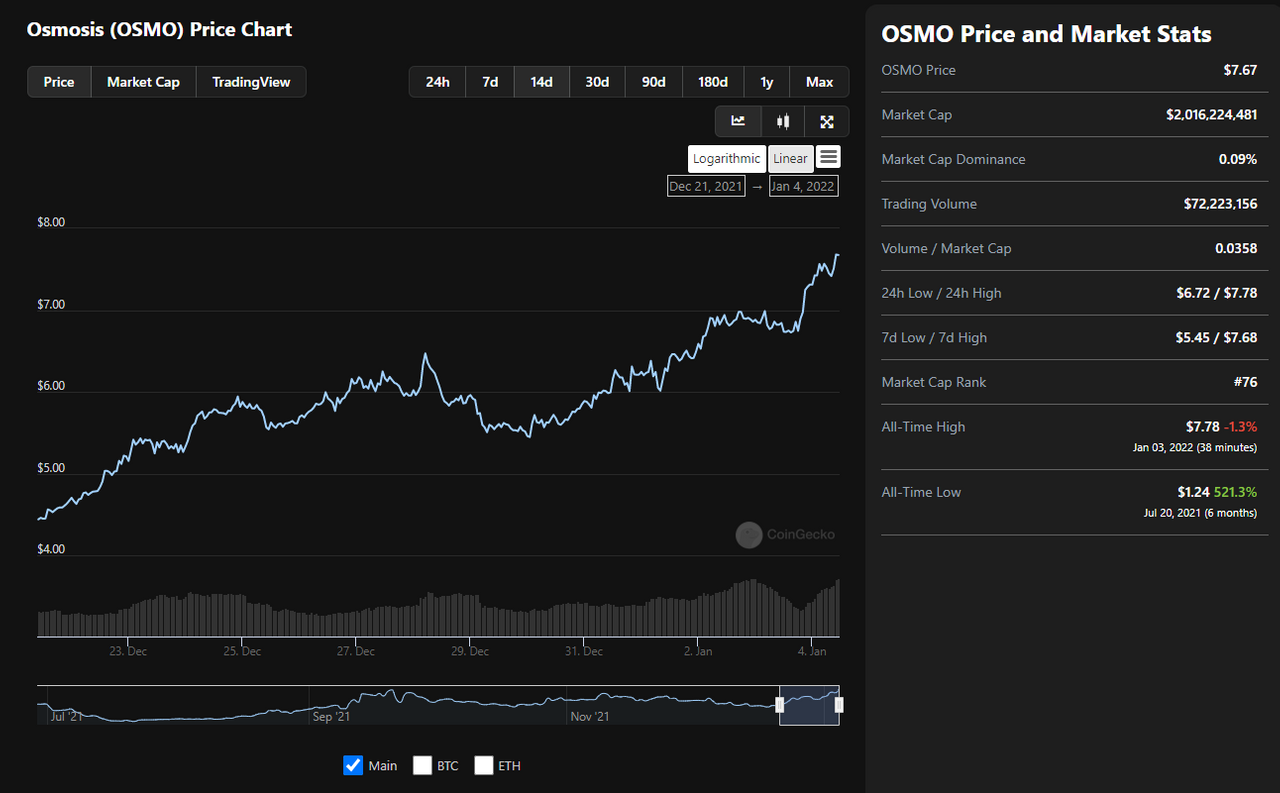
Task: Switch to line chart view icon
Action: click(x=738, y=121)
